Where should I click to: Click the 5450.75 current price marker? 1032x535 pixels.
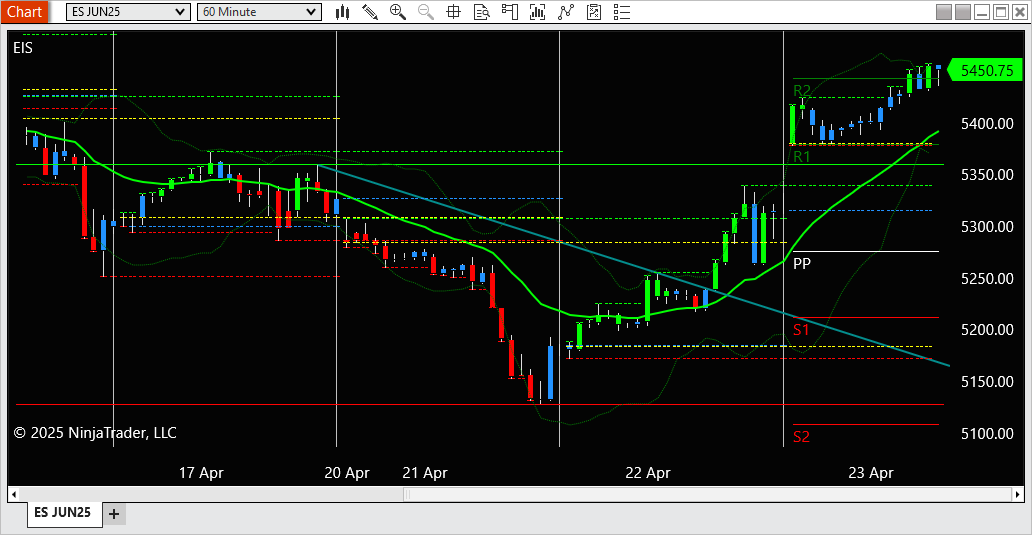point(985,70)
